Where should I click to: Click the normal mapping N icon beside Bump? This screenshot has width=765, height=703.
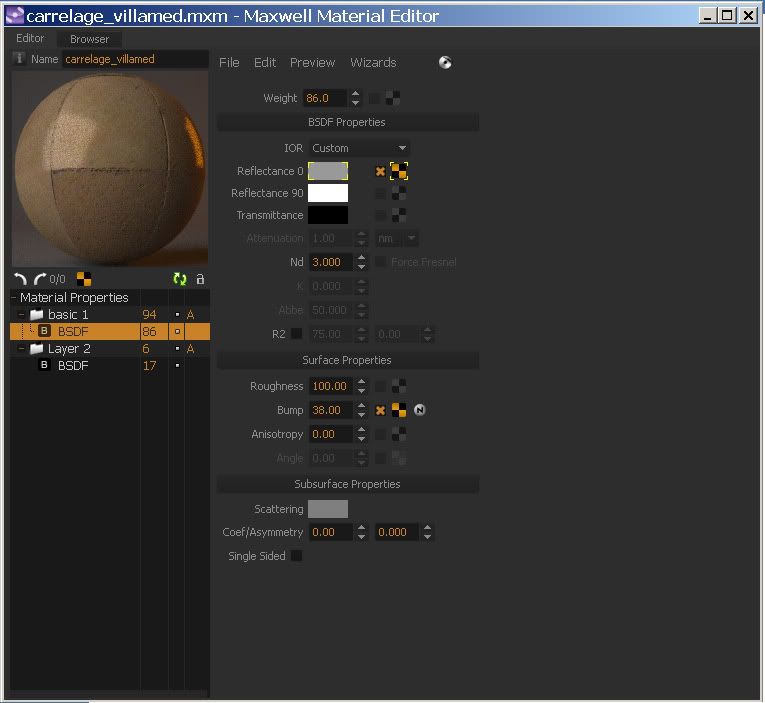(420, 410)
